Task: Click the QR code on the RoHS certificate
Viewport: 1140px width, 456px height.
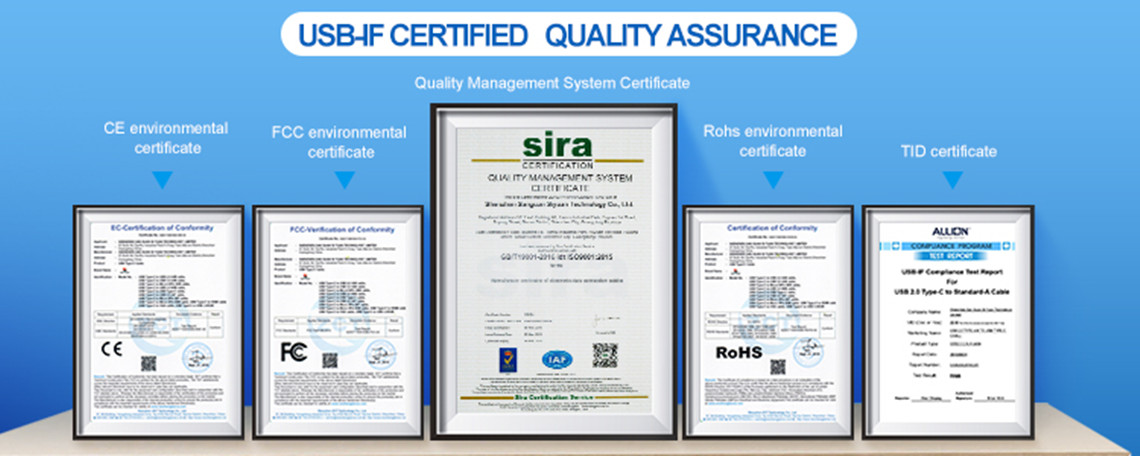Action: click(x=778, y=367)
